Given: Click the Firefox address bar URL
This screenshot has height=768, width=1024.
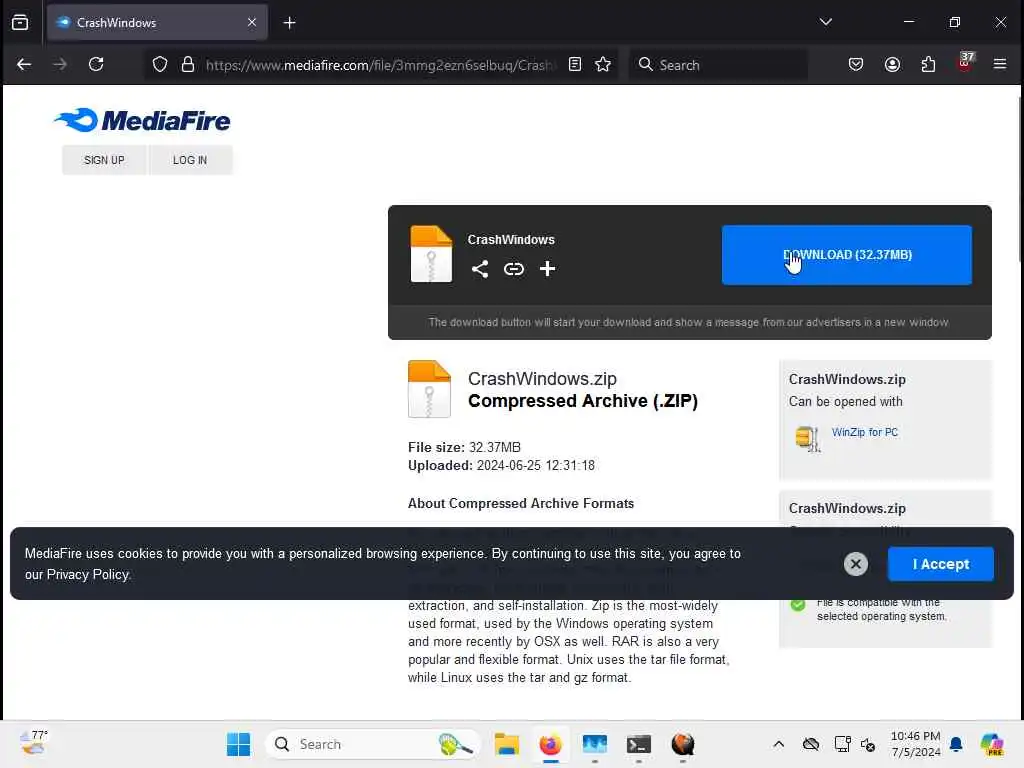Looking at the screenshot, I should [380, 65].
